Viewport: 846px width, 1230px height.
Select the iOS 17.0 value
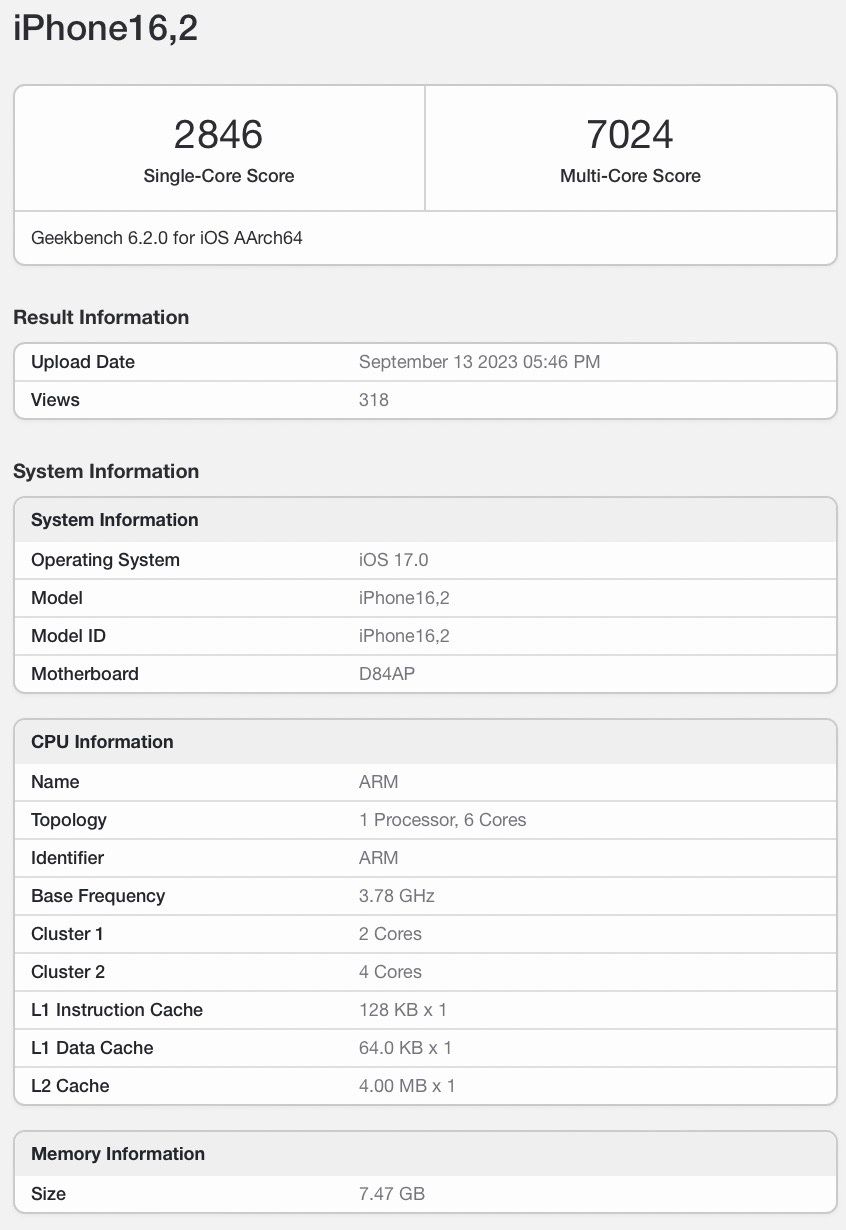(394, 560)
